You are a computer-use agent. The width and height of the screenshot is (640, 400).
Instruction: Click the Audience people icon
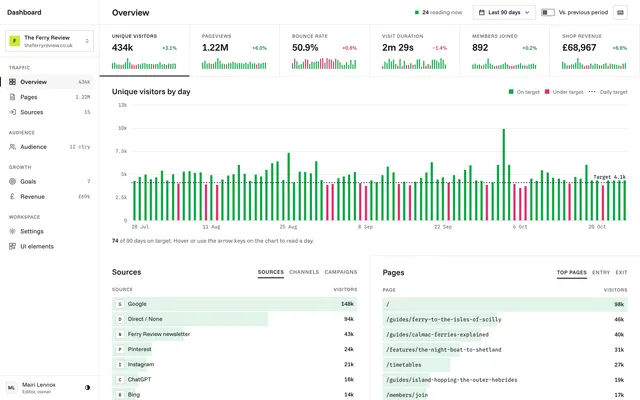(x=12, y=147)
